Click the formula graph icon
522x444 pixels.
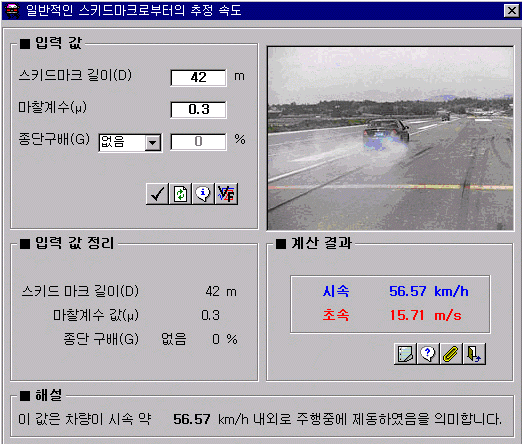tap(226, 194)
